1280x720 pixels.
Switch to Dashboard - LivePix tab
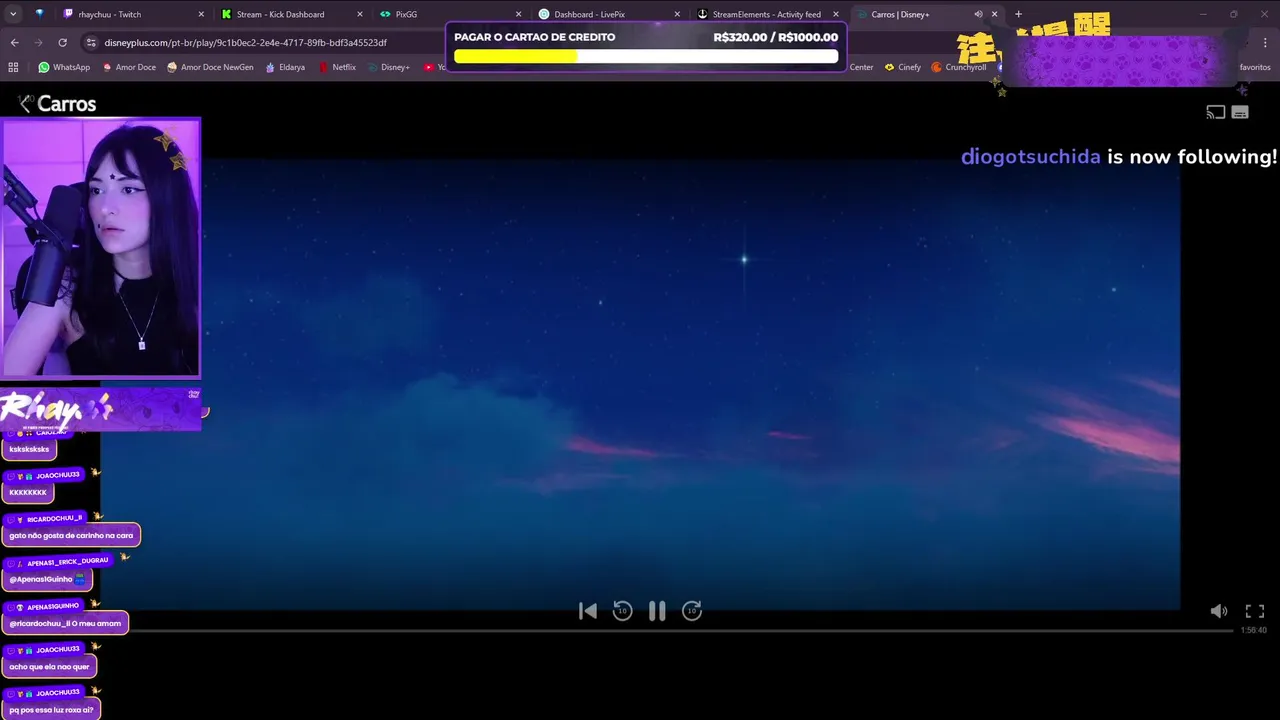tap(608, 14)
